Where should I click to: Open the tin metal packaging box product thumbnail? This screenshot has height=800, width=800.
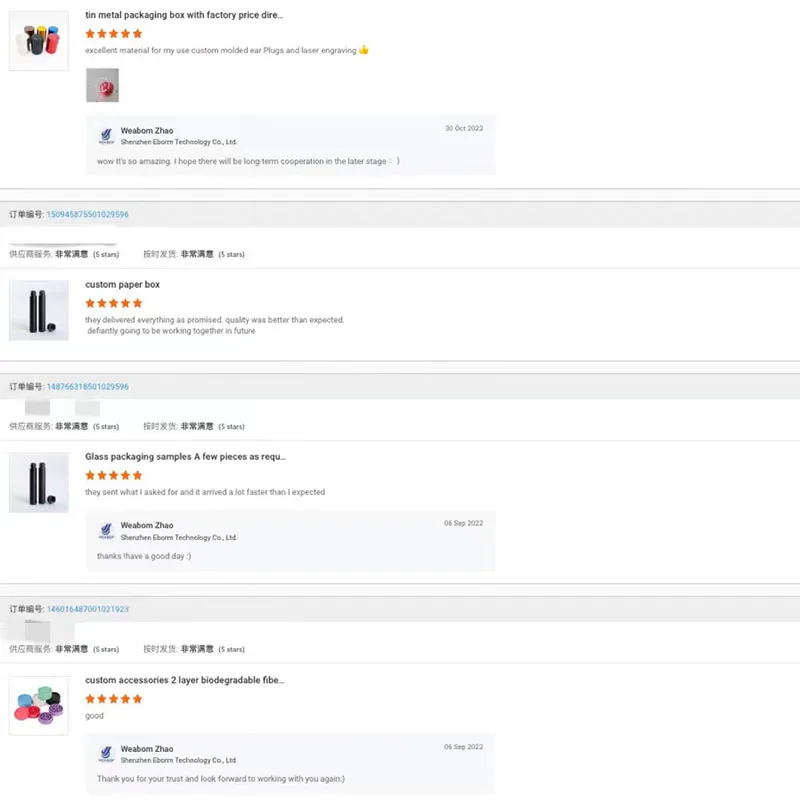39,41
